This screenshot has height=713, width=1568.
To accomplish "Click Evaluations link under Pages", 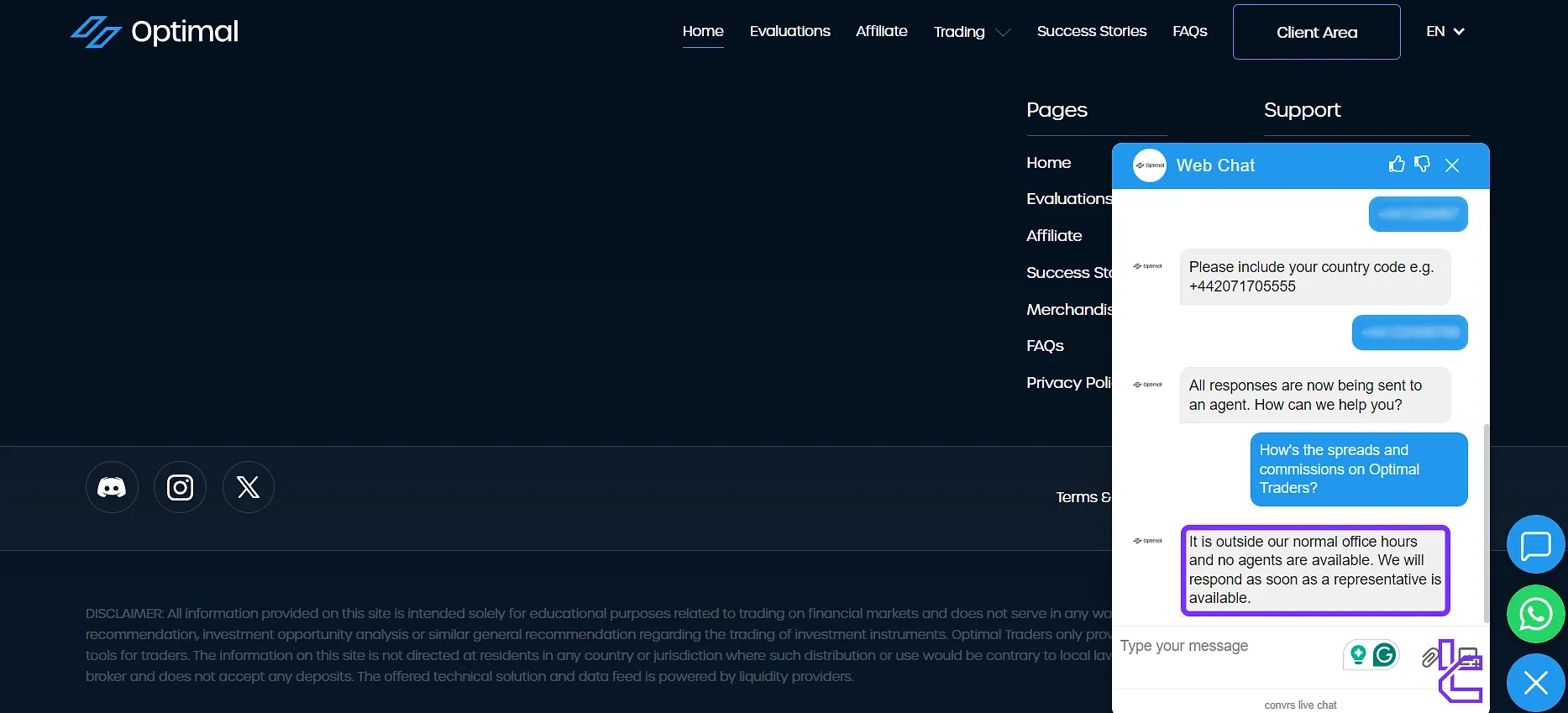I will tap(1069, 199).
